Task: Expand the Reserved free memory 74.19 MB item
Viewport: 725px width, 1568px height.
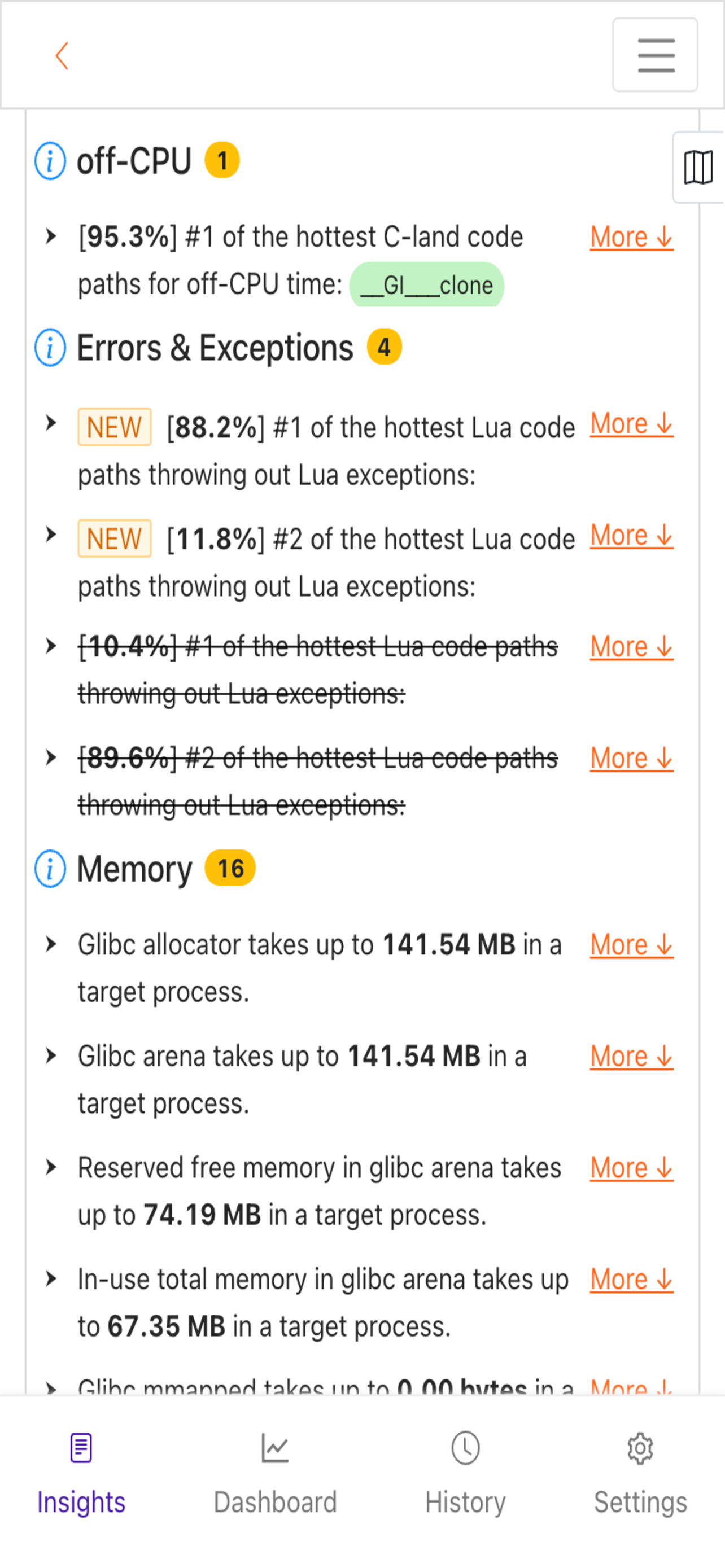Action: (51, 1167)
